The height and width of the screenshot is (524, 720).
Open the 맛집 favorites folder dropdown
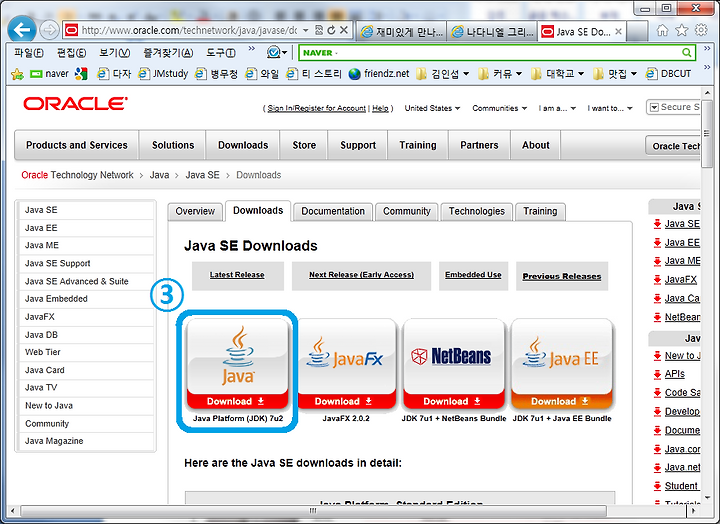(615, 74)
